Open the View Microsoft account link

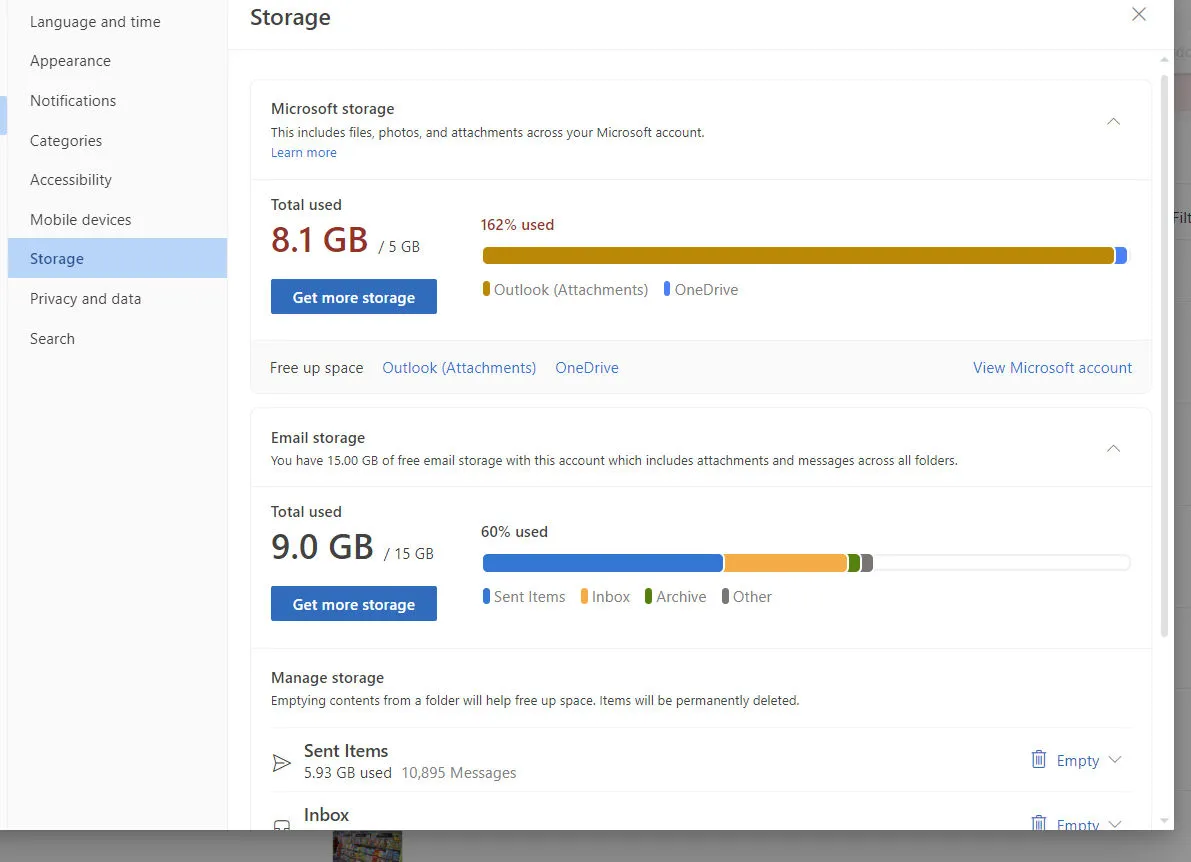[1052, 368]
